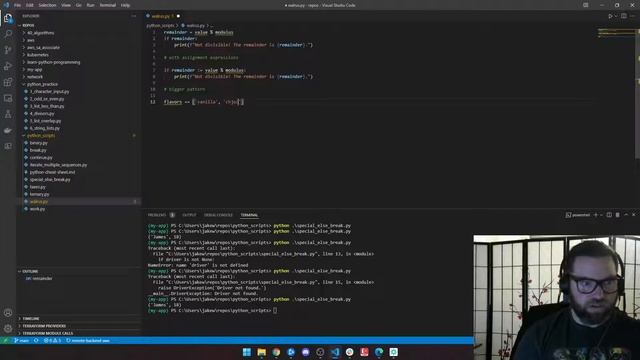
Task: Open the Testing flask view
Action: [8, 114]
